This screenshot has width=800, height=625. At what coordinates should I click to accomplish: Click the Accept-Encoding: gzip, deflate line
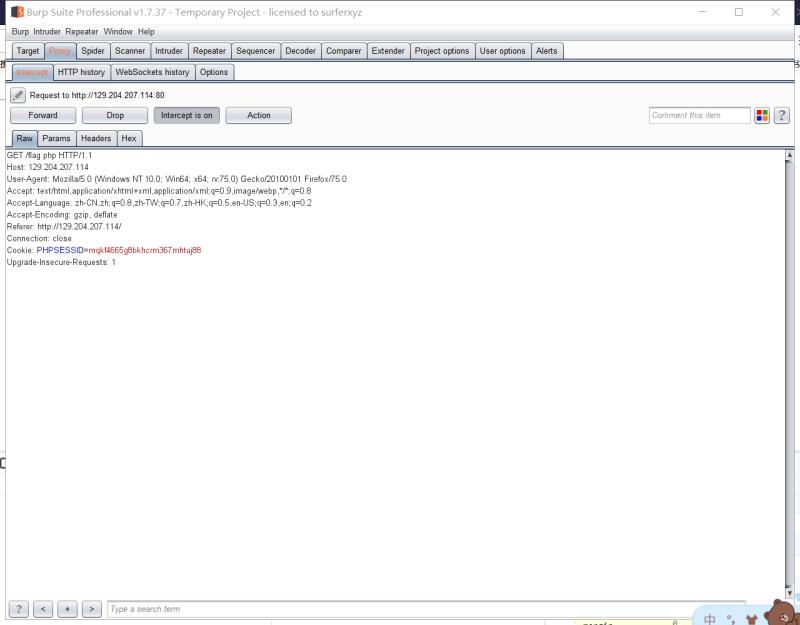coord(62,214)
